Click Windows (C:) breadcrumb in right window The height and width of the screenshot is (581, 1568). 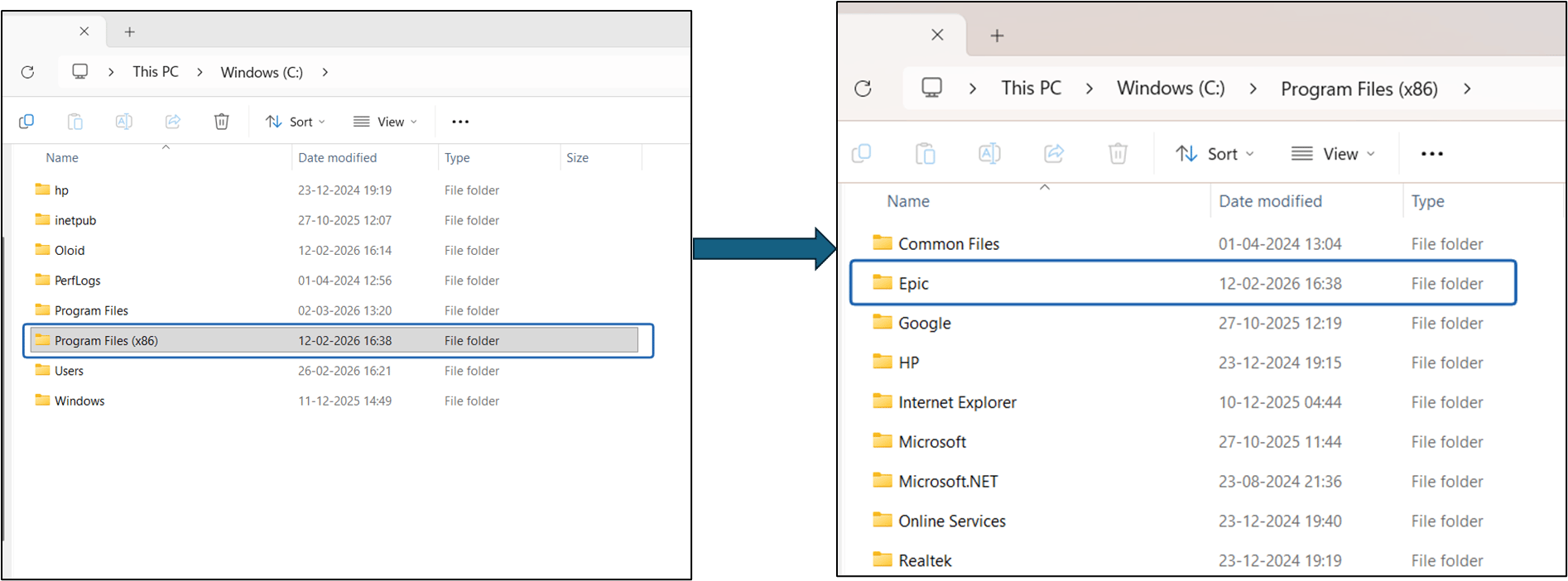point(1171,88)
